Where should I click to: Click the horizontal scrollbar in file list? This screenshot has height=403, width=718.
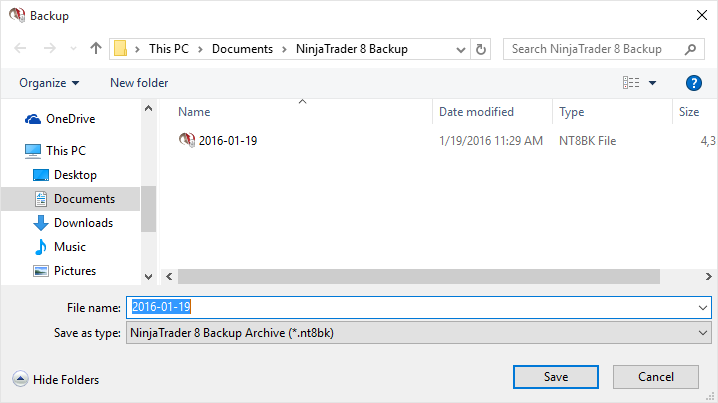coord(420,276)
